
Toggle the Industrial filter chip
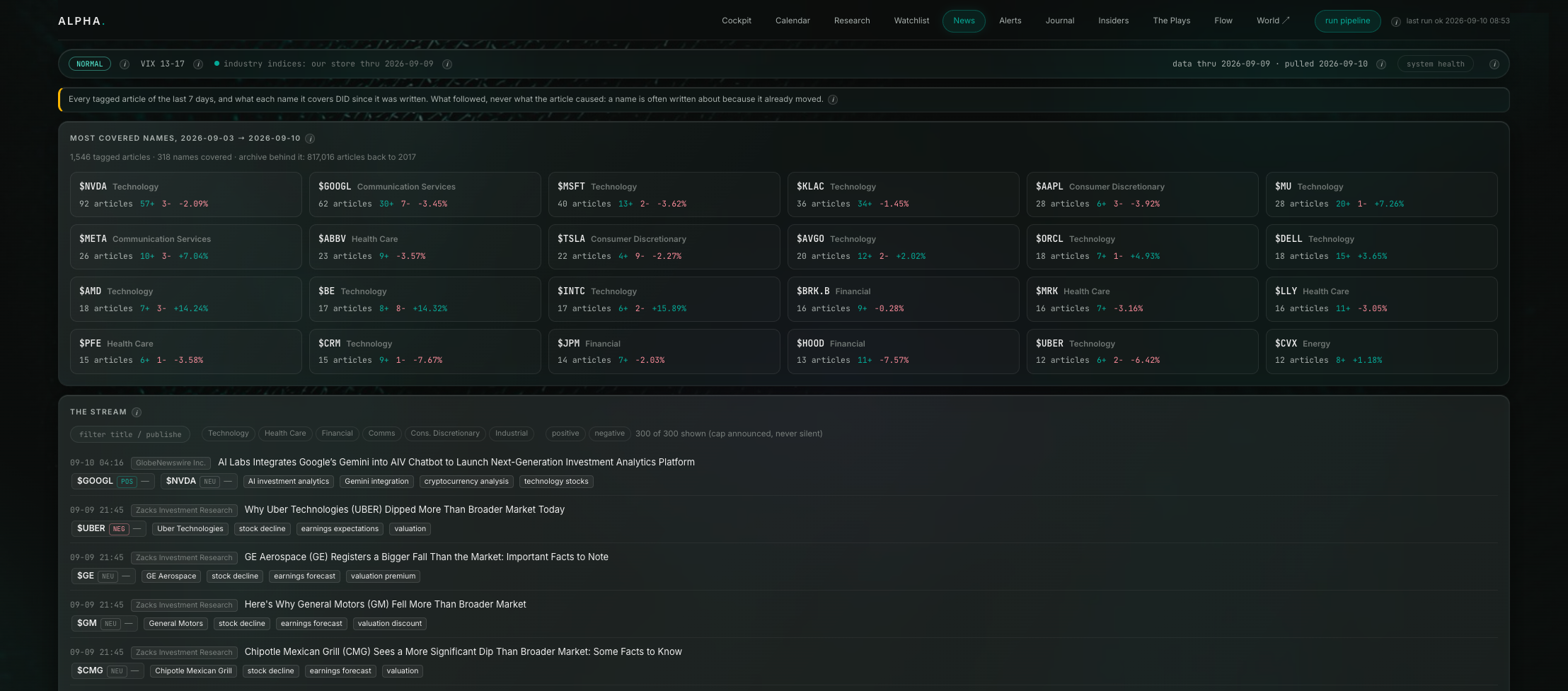pyautogui.click(x=512, y=434)
